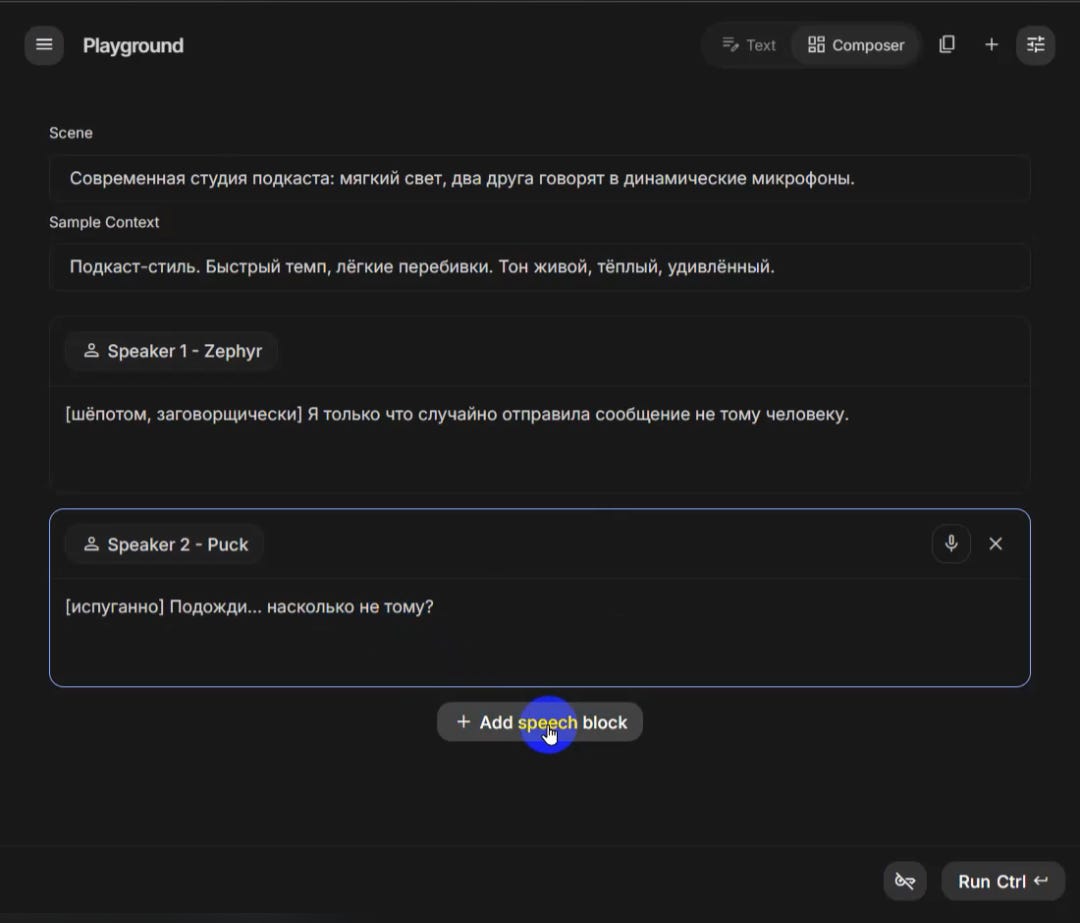Click the Scene description input field
The height and width of the screenshot is (923, 1080).
539,178
